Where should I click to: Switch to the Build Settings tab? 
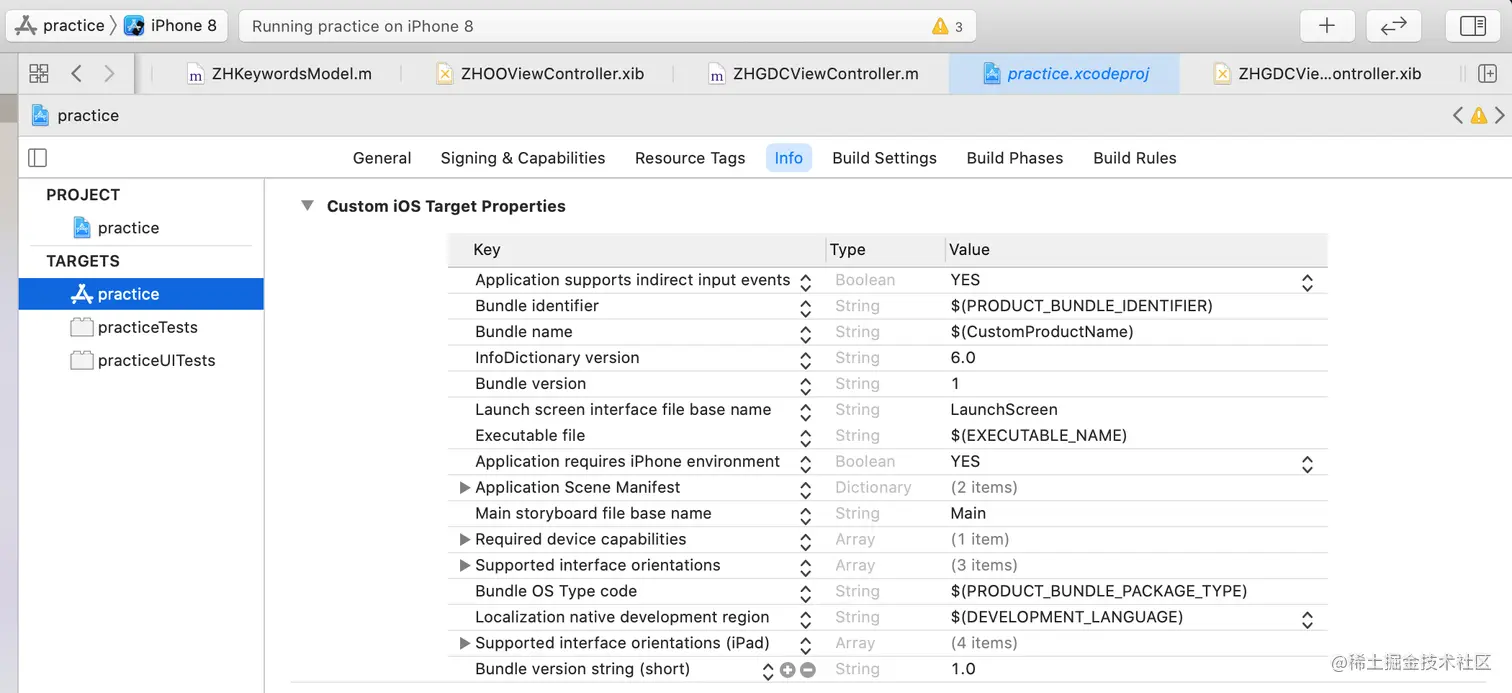pos(884,158)
